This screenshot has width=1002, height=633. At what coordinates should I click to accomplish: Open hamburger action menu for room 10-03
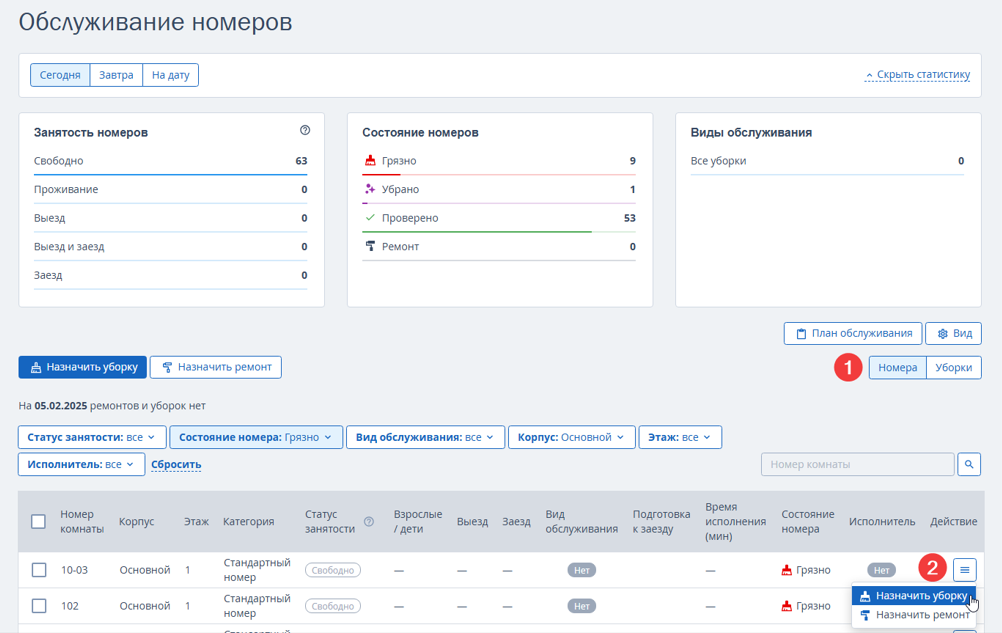[964, 570]
